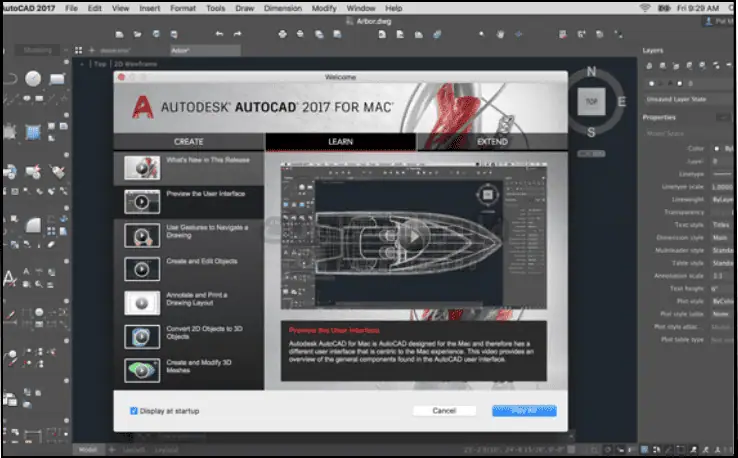Switch to the CREATE tab
This screenshot has width=738, height=458.
pyautogui.click(x=188, y=142)
